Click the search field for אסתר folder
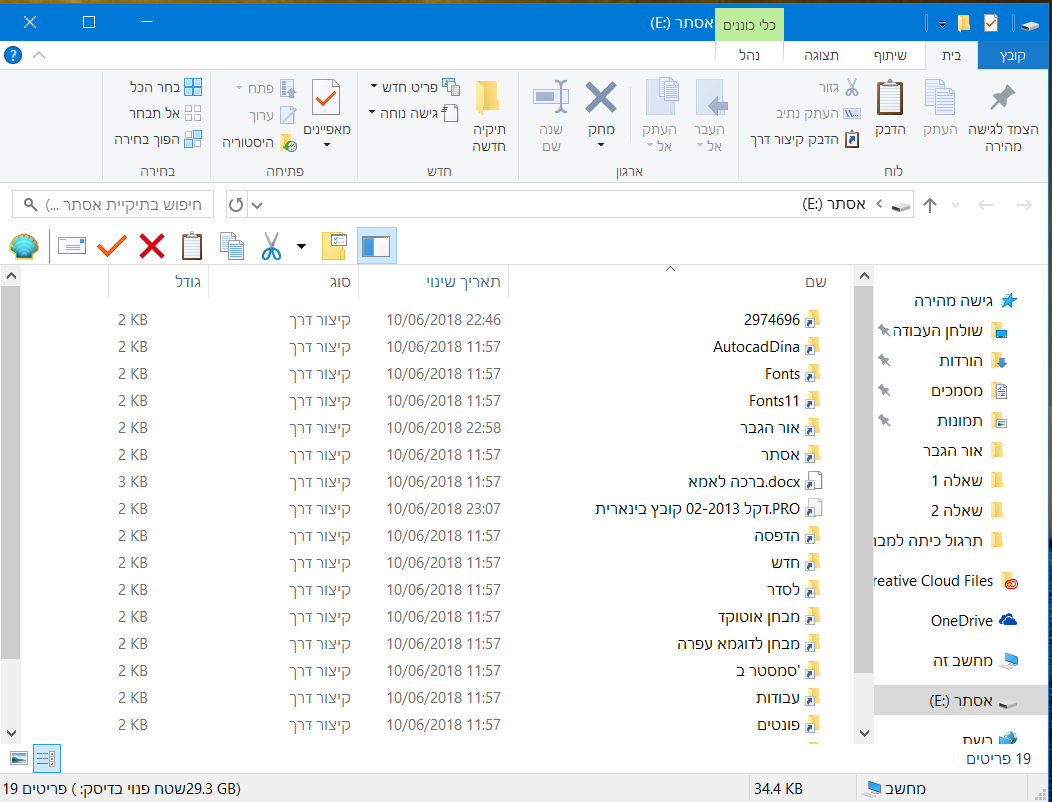This screenshot has width=1052, height=802. click(x=113, y=204)
